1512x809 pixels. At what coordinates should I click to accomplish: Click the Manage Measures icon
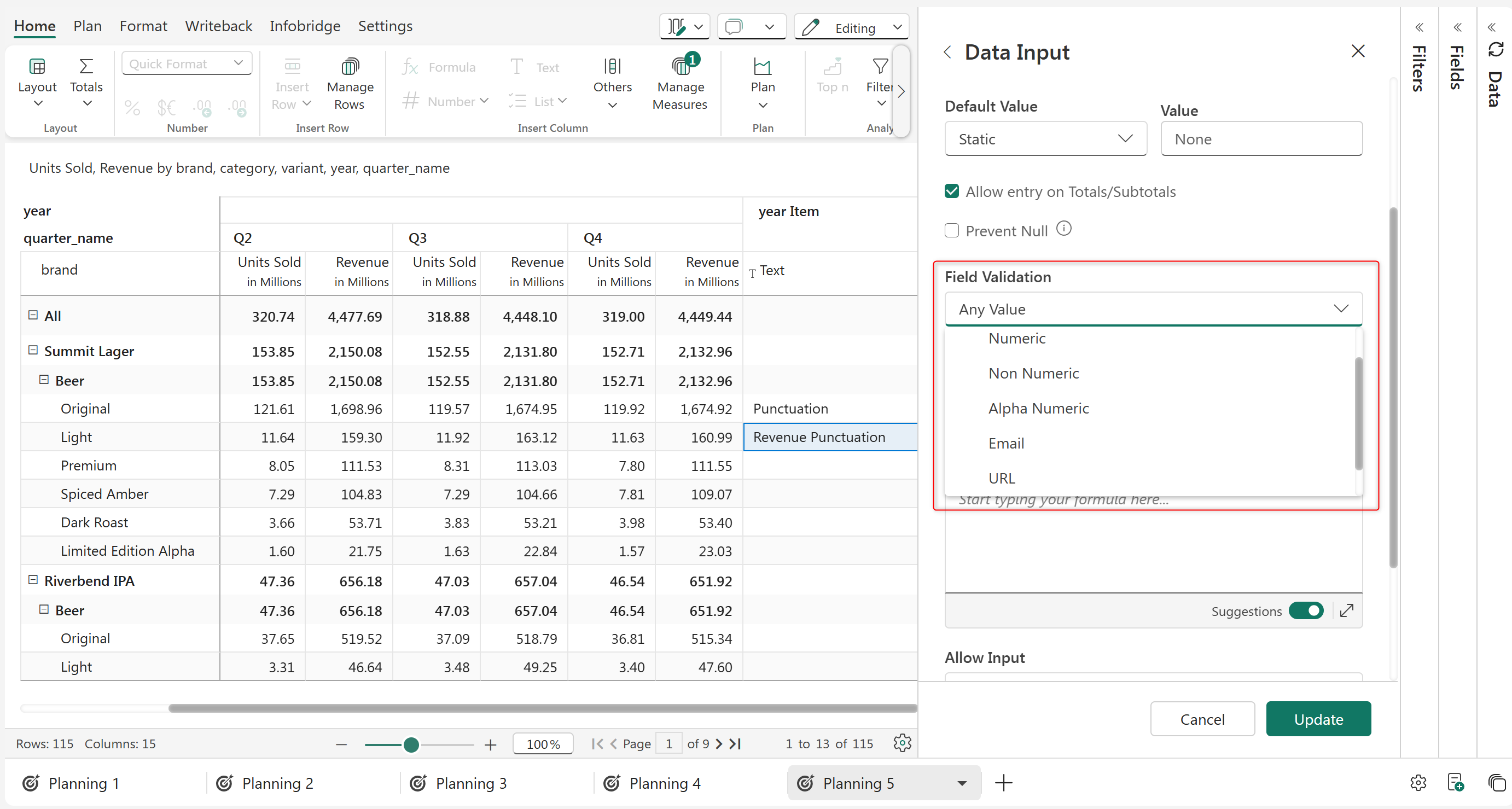[680, 67]
